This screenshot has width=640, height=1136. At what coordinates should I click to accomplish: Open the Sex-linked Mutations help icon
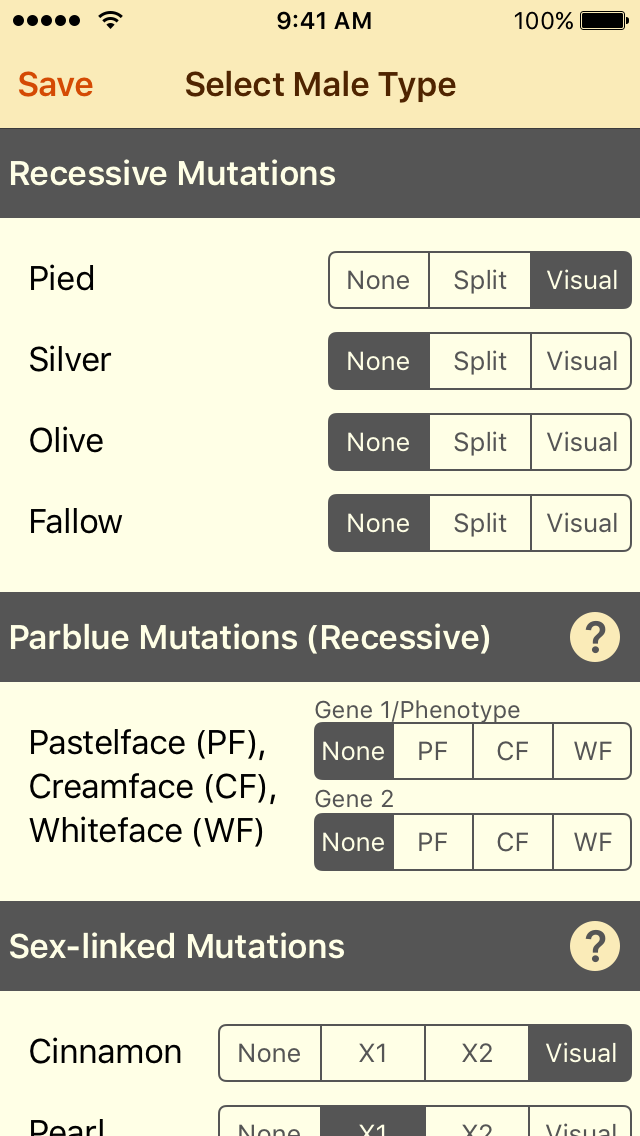[595, 946]
